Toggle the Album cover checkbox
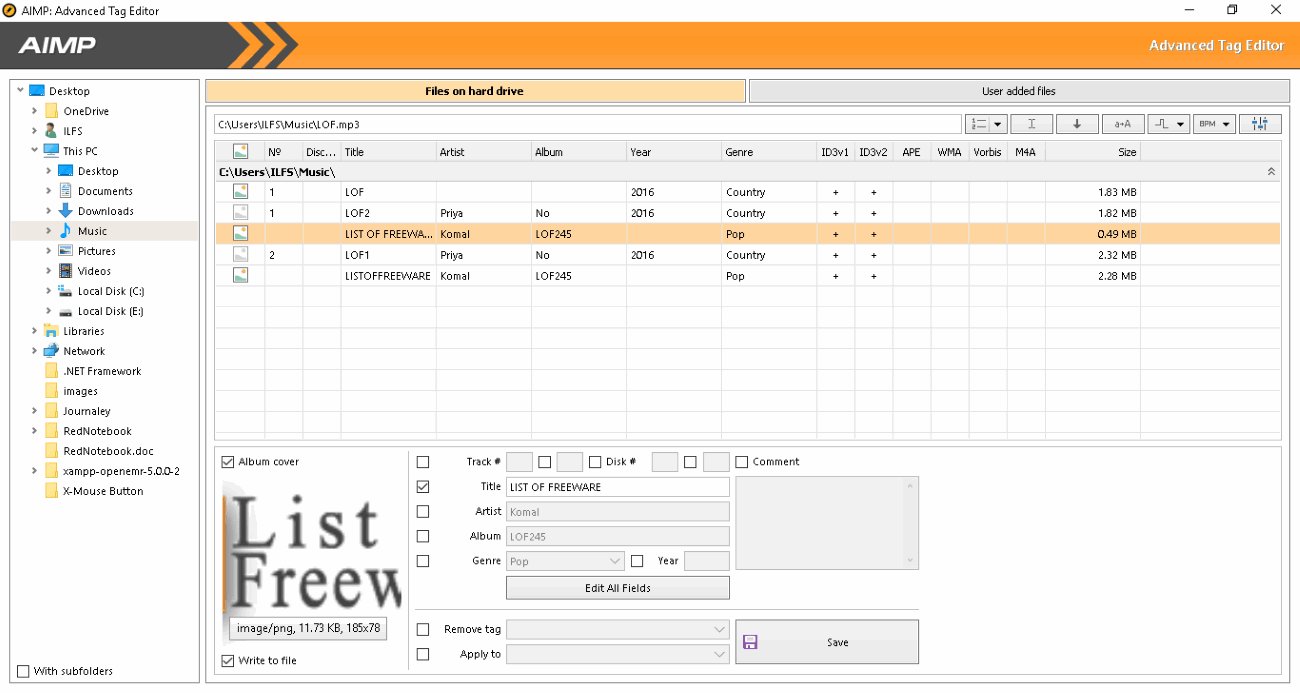1300x693 pixels. [x=228, y=462]
